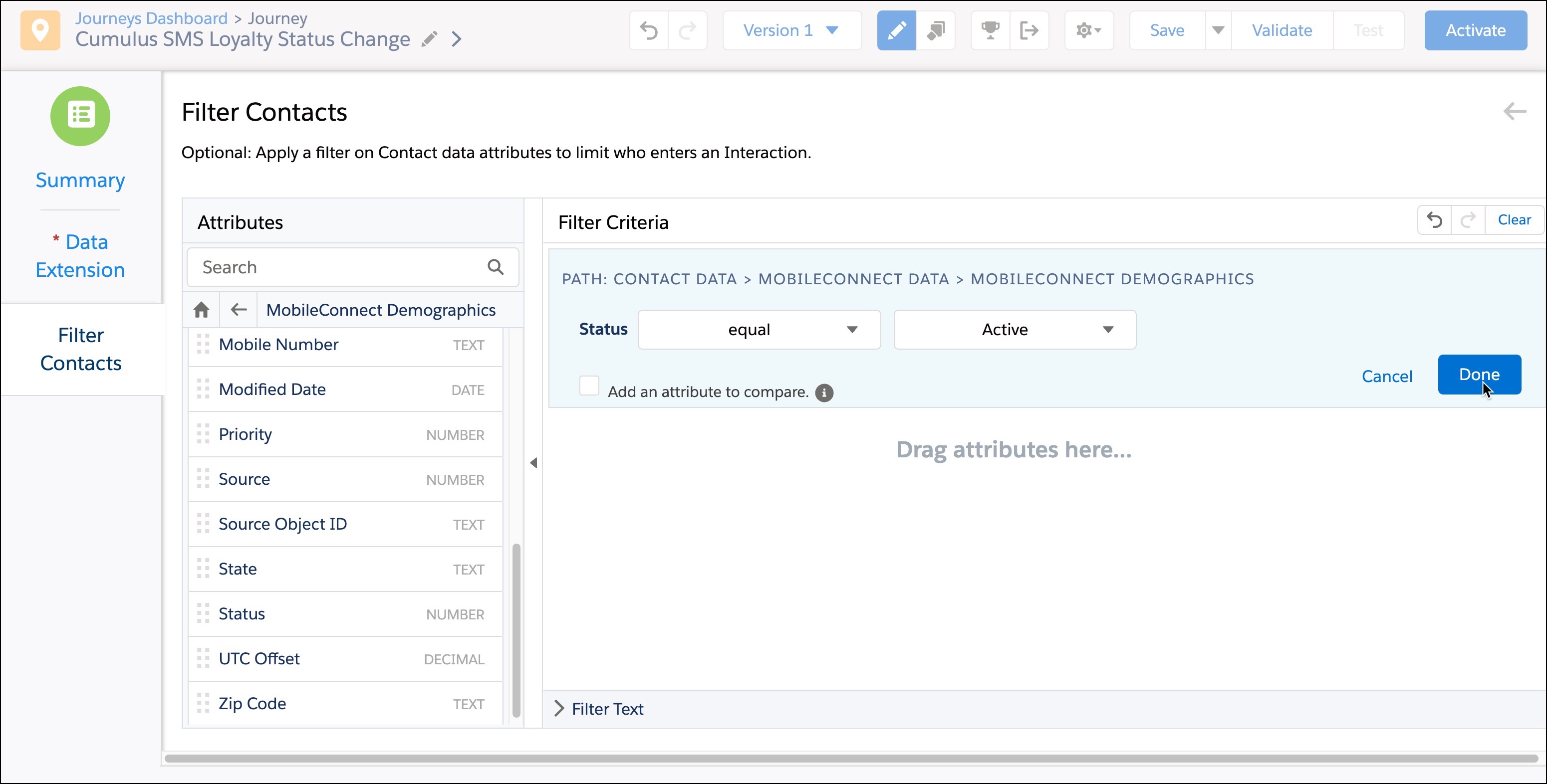Click the pencil icon next to journey name
Viewport: 1547px width, 784px height.
(429, 39)
